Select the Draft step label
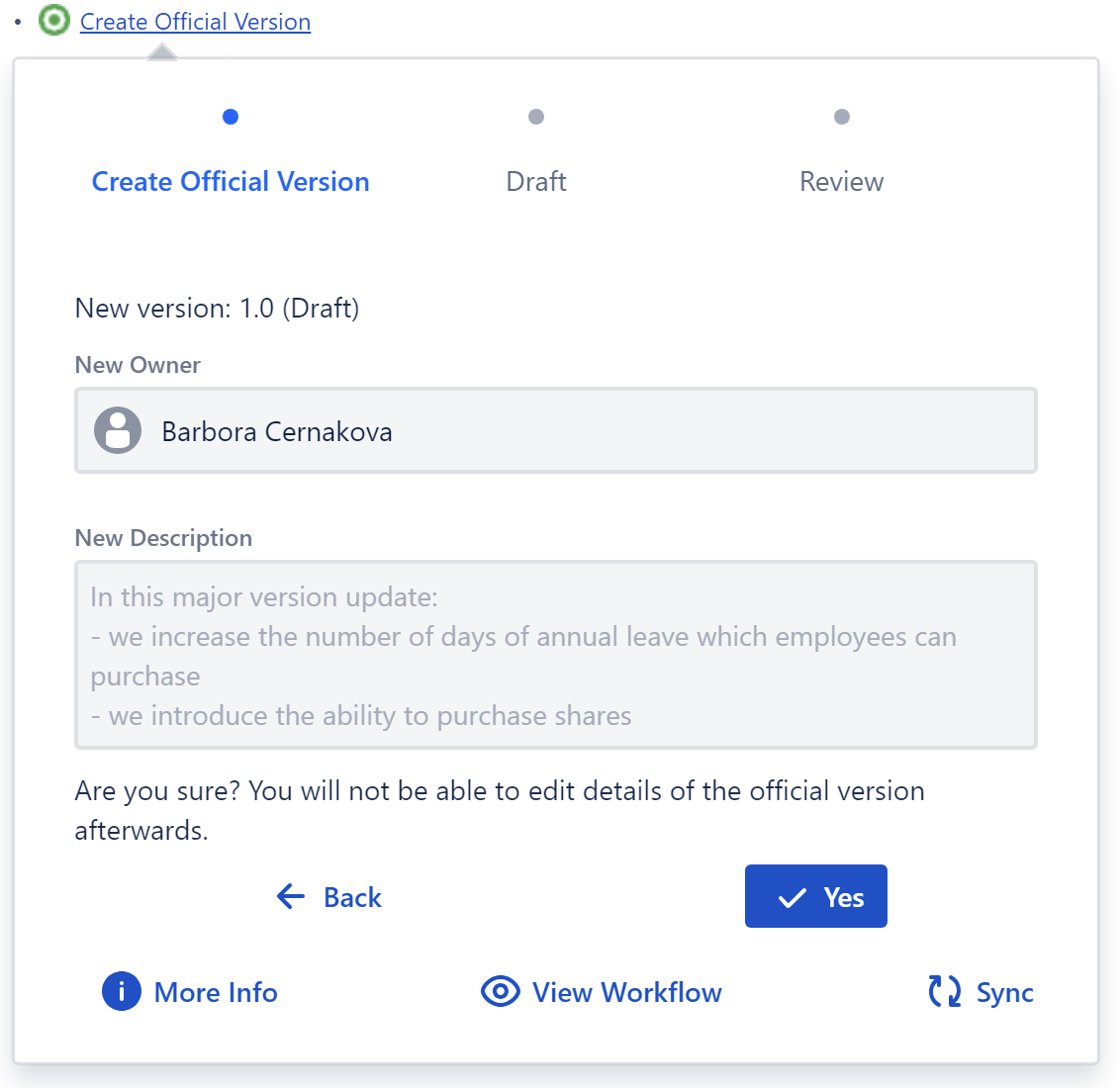1120x1088 pixels. [536, 182]
